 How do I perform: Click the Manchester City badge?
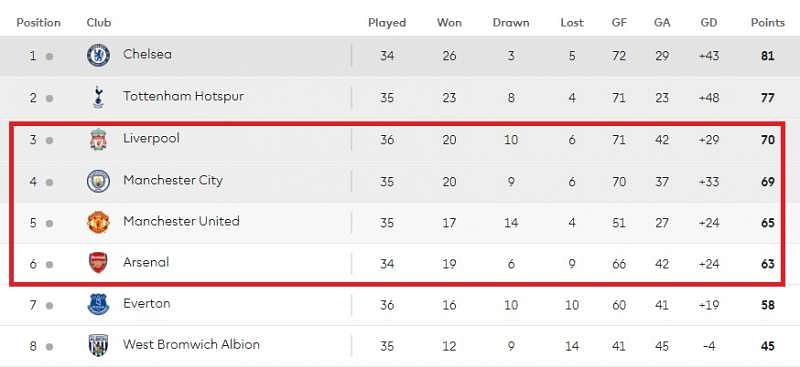(x=98, y=181)
